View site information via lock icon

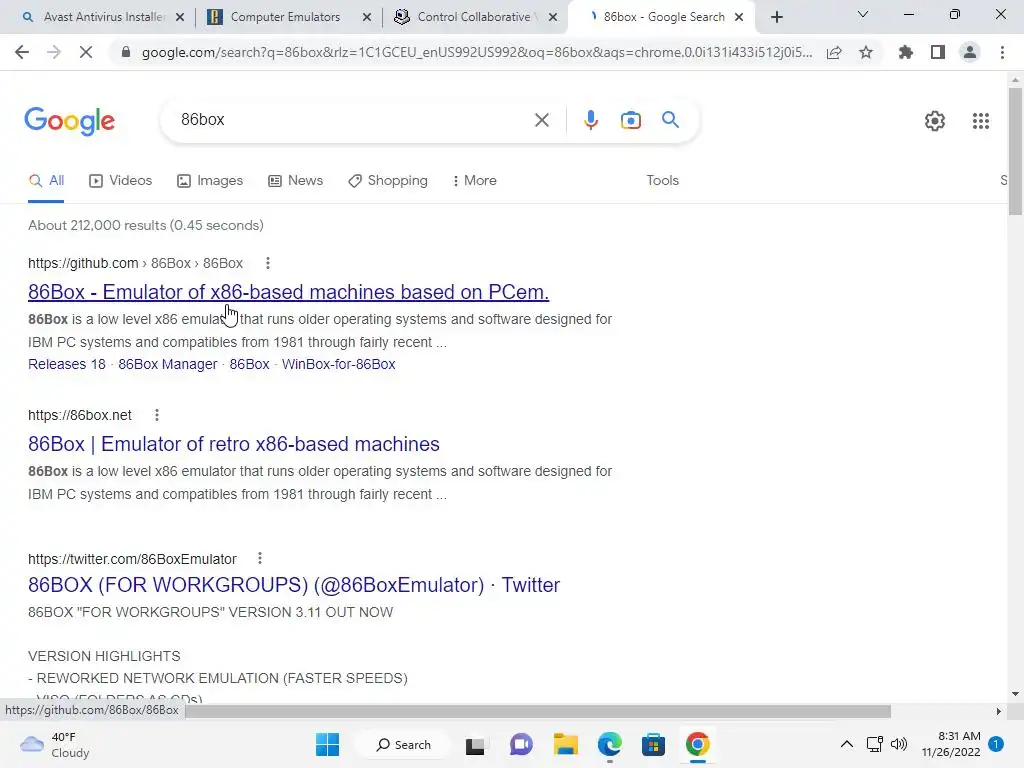pos(126,52)
